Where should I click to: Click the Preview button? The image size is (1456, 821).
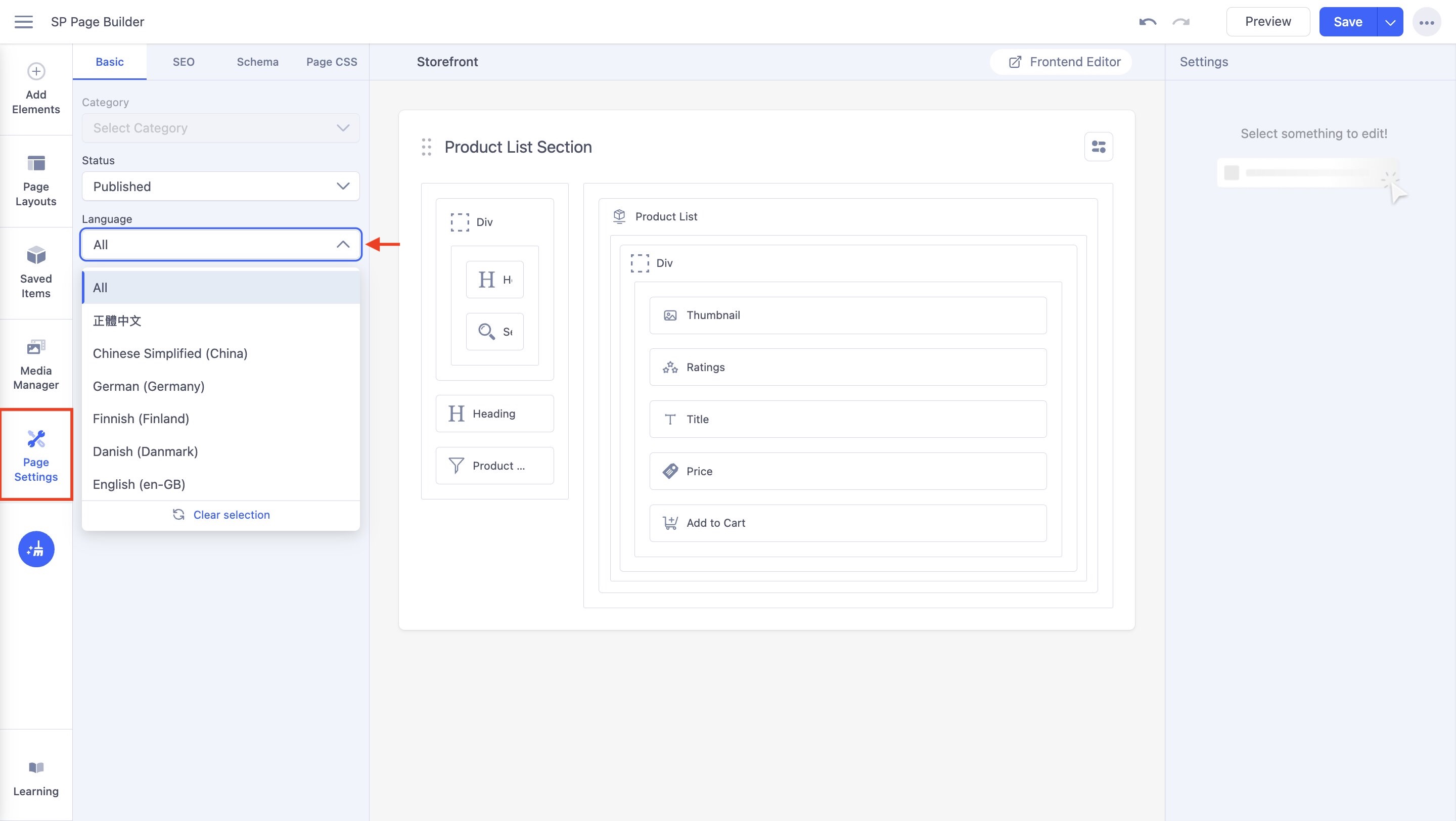(x=1268, y=22)
